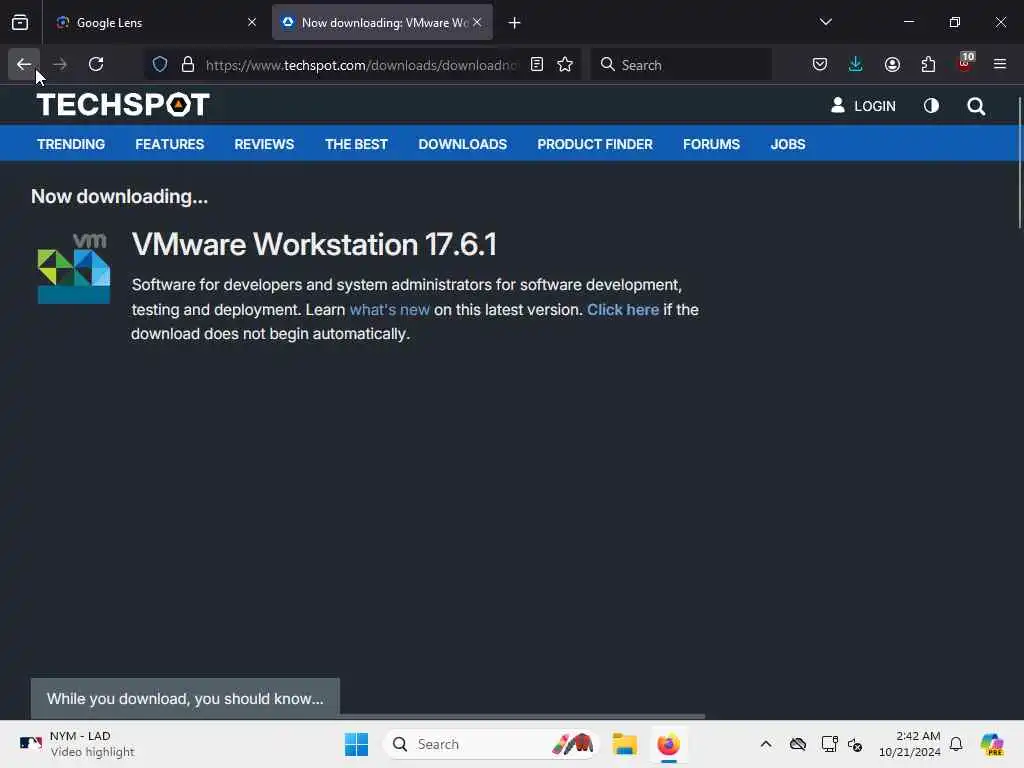Viewport: 1024px width, 768px height.
Task: Open THE BEST menu
Action: pyautogui.click(x=357, y=144)
